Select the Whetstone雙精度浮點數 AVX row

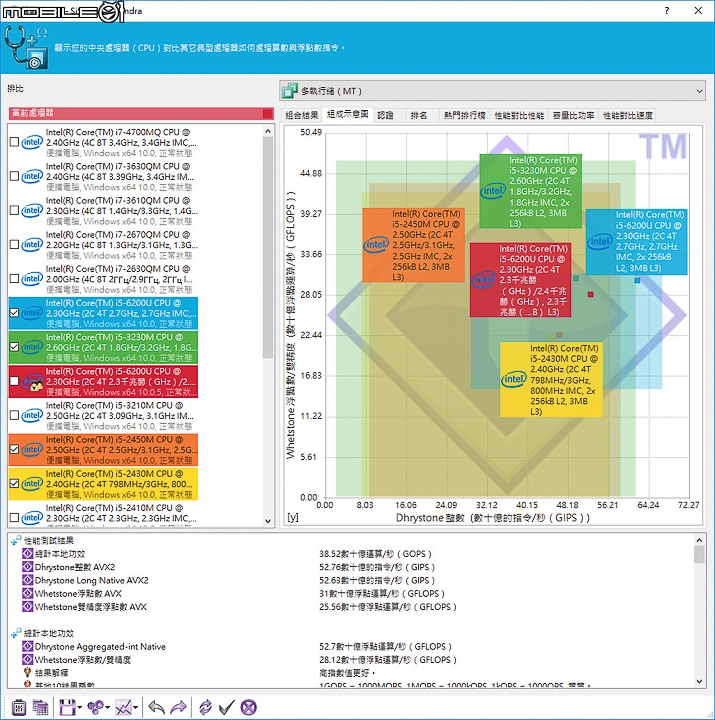click(90, 607)
